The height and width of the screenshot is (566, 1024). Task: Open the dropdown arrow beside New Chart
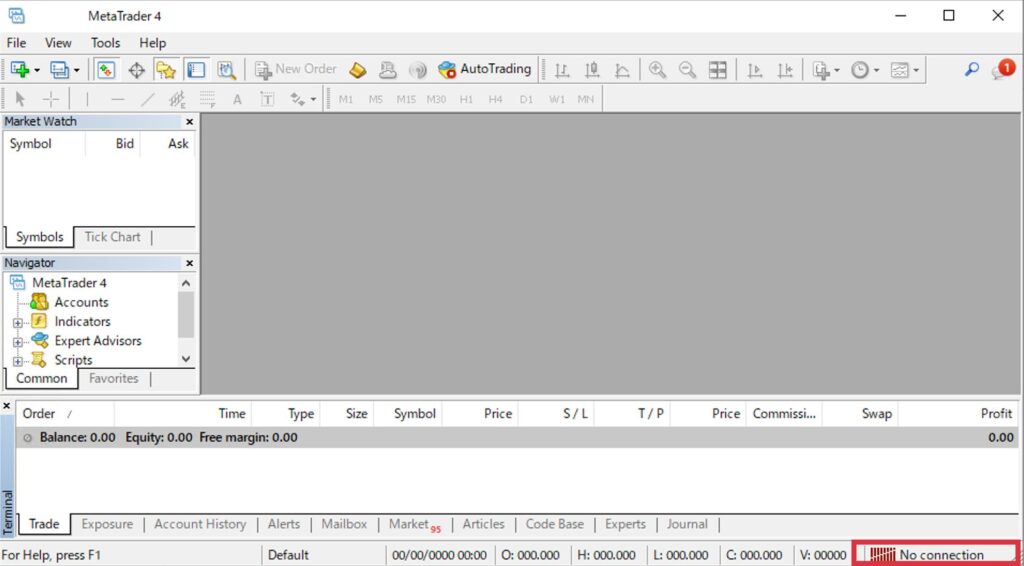pos(37,70)
